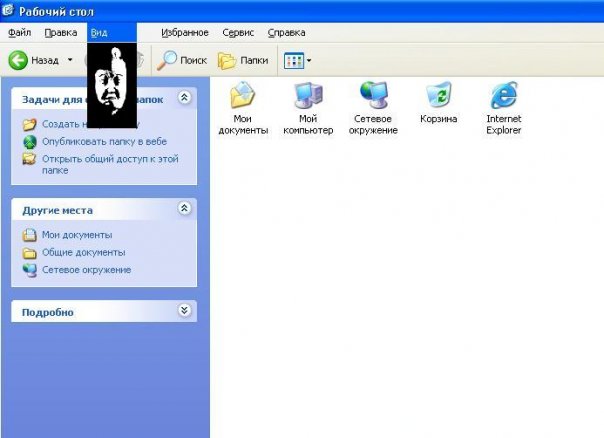Image resolution: width=604 pixels, height=438 pixels.
Task: Click the shared folder access icon
Action: click(x=29, y=159)
